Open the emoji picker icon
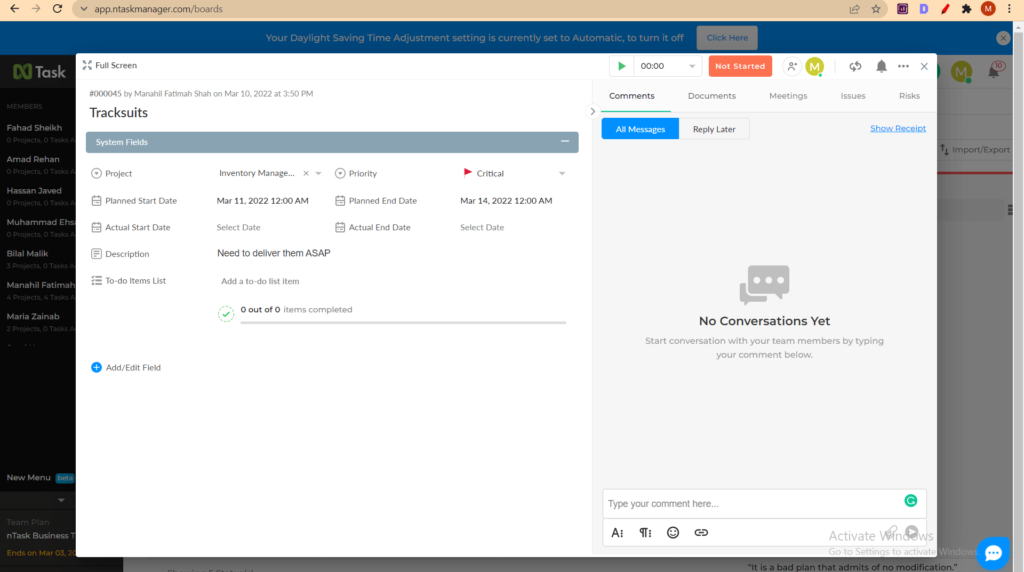 coord(673,533)
